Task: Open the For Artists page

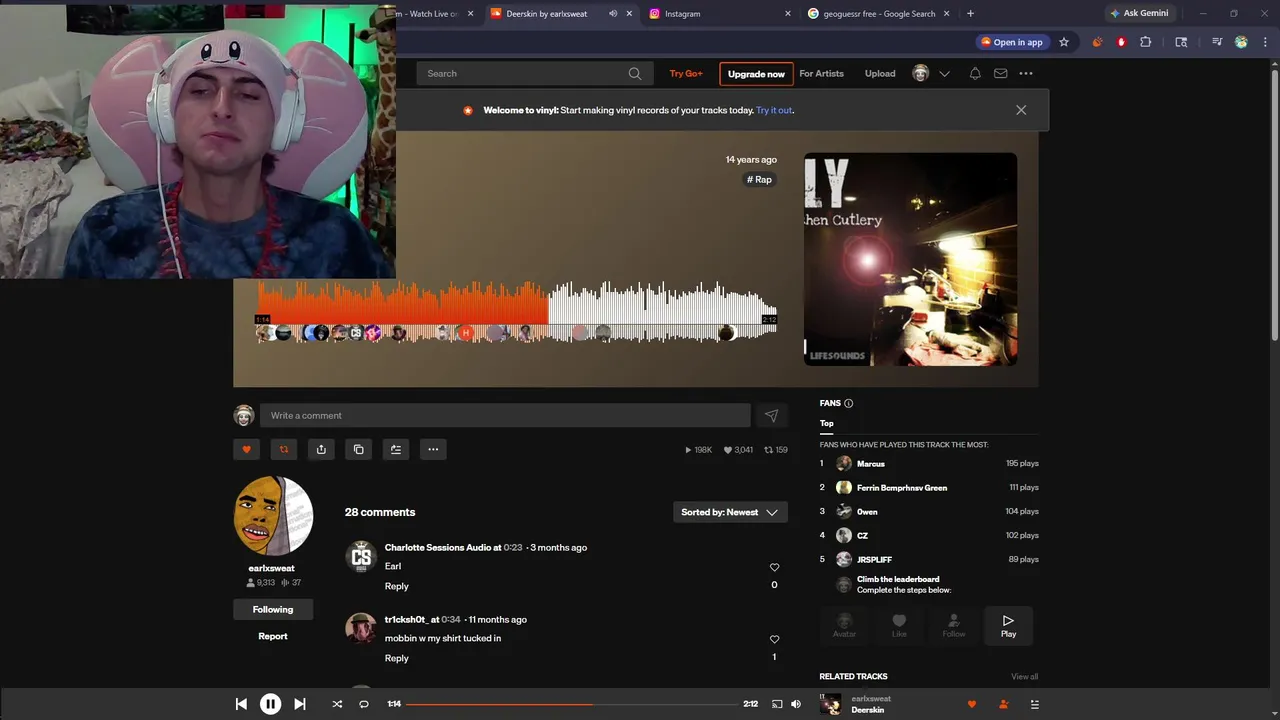Action: coord(821,73)
